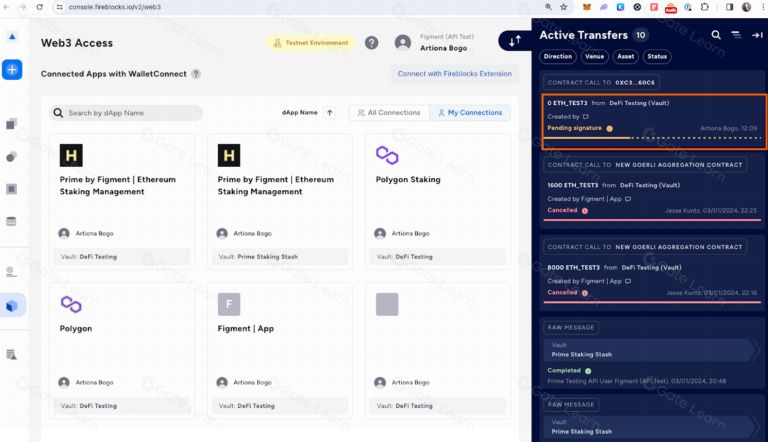
Task: Click the Testnet Environment badge
Action: click(x=311, y=43)
